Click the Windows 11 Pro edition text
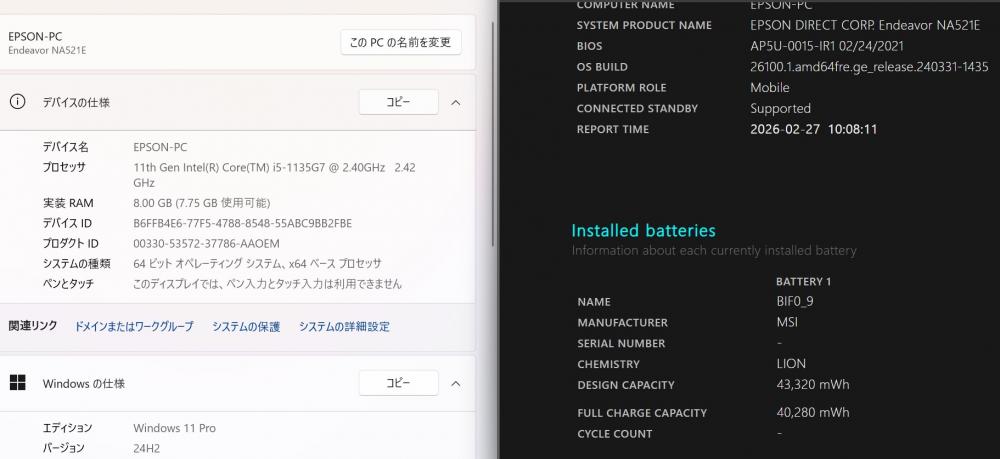The width and height of the screenshot is (1000, 459). [174, 428]
